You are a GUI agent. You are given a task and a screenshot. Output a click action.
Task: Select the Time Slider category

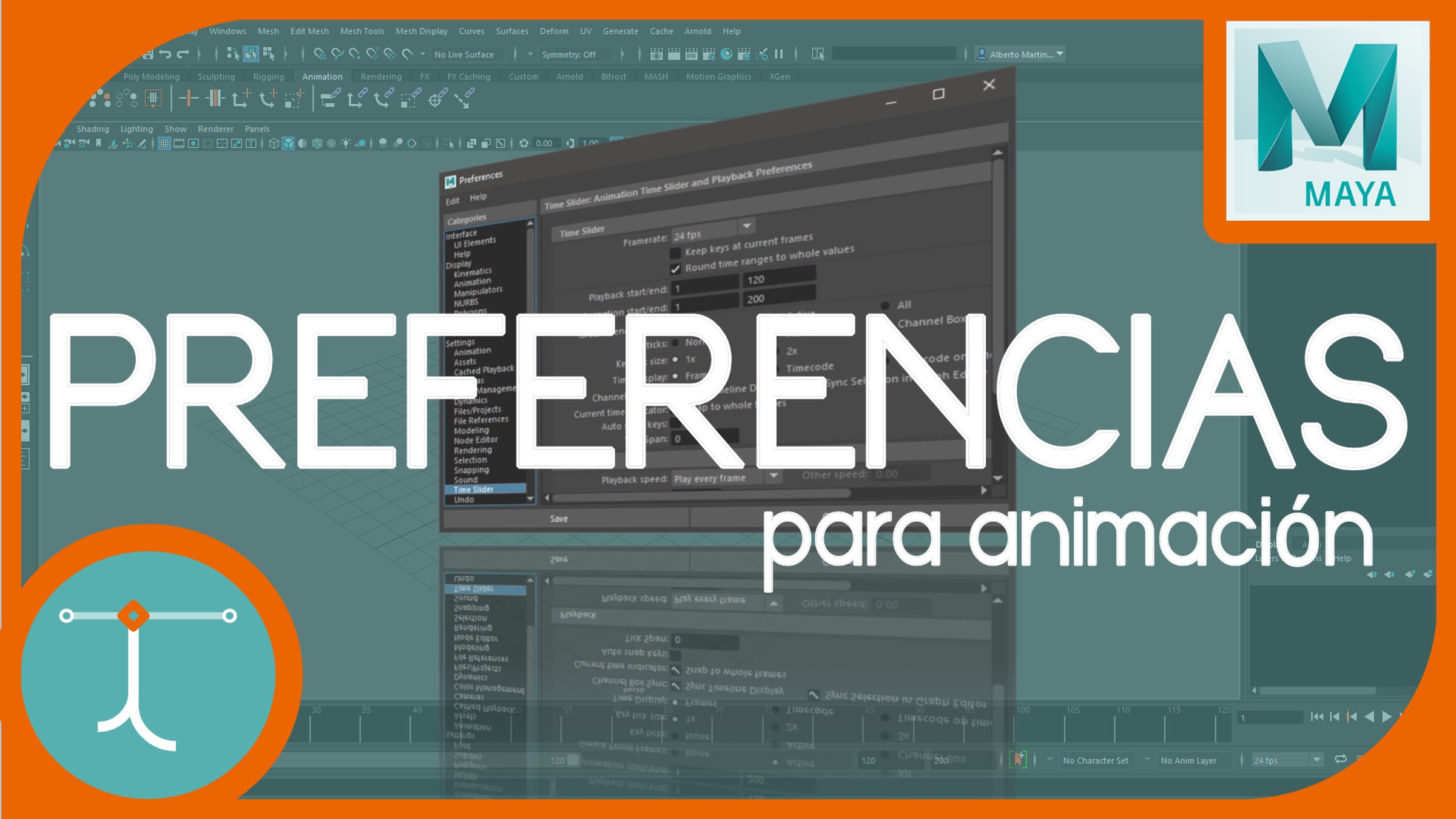pos(474,490)
